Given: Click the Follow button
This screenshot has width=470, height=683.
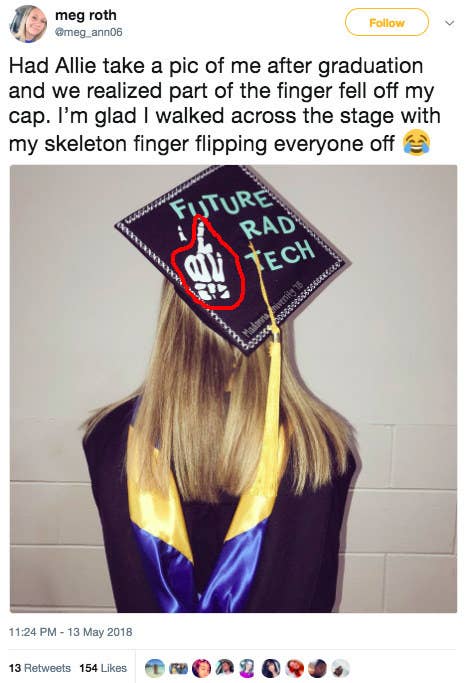Looking at the screenshot, I should (387, 22).
